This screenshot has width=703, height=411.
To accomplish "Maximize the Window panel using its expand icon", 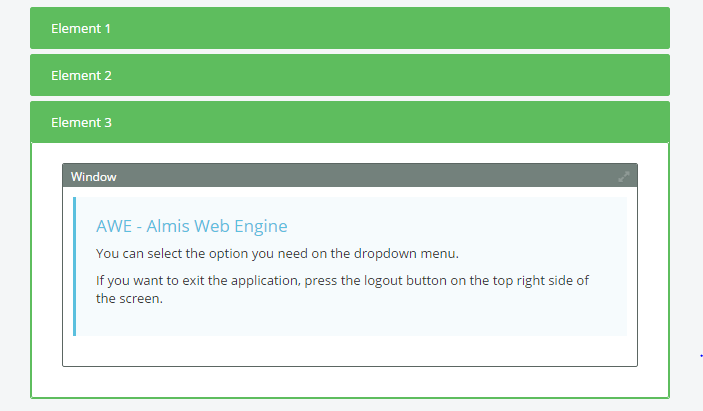I will point(624,177).
